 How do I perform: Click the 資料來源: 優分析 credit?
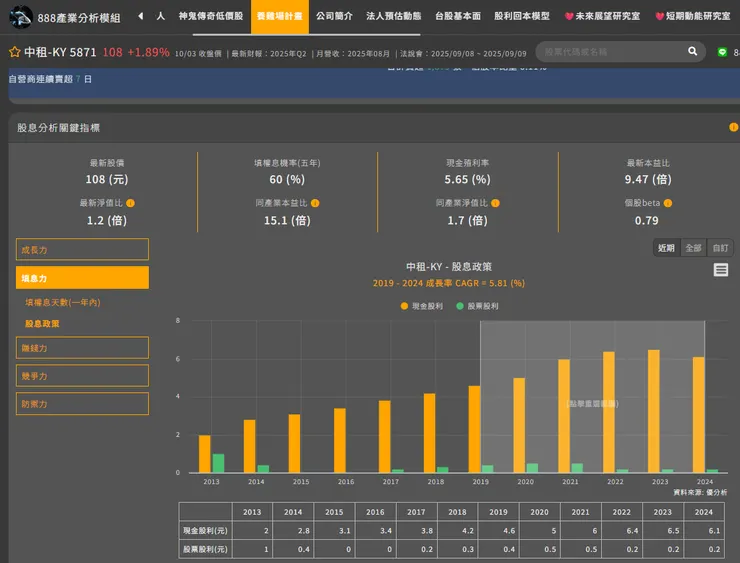tap(700, 492)
